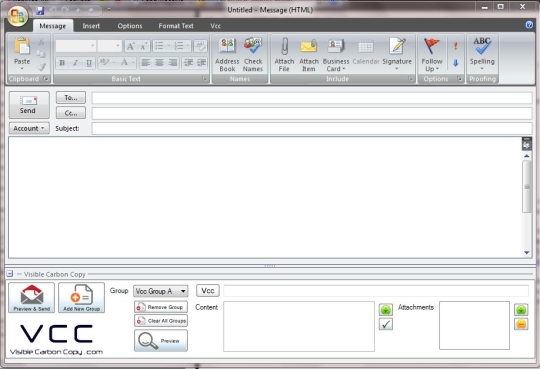Click the Office orb button
The width and height of the screenshot is (540, 369).
coord(18,15)
